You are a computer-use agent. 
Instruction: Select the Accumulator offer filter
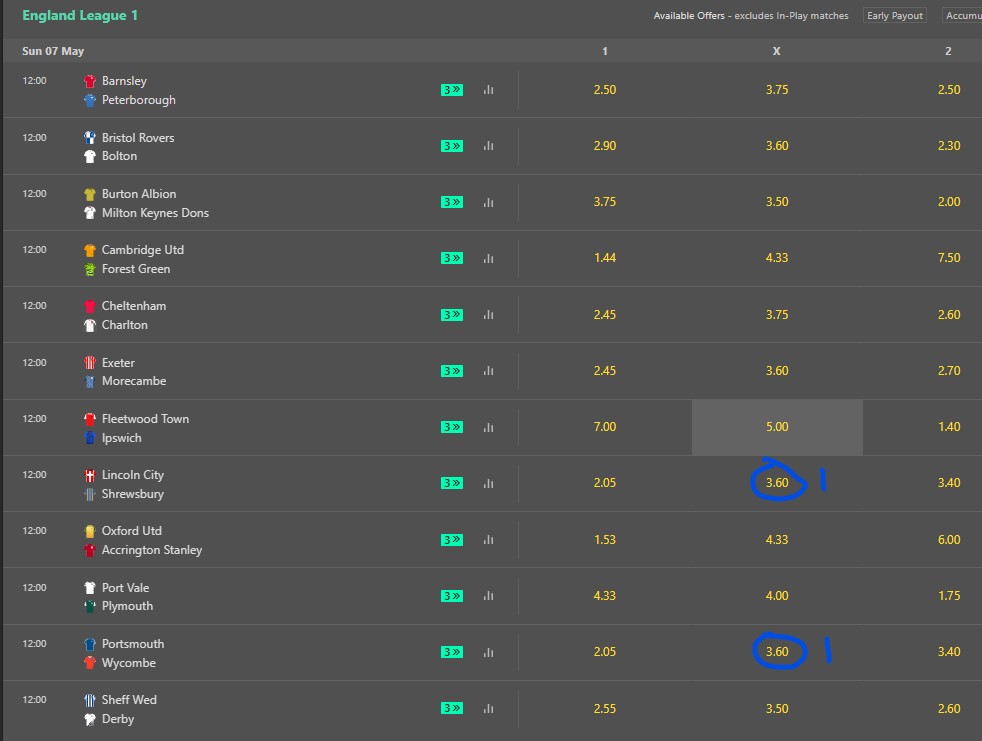coord(962,16)
